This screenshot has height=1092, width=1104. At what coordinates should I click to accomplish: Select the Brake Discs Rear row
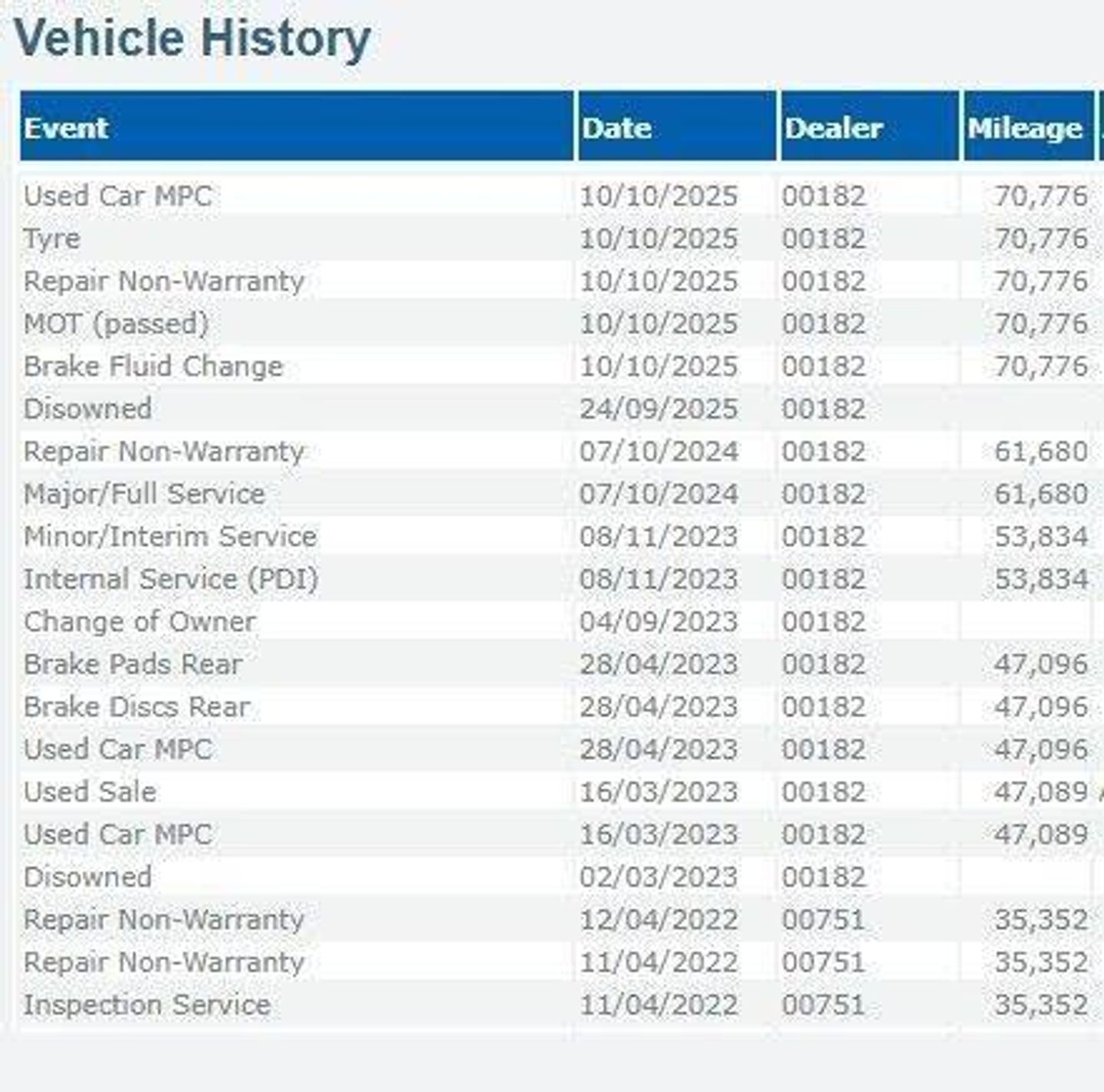[136, 707]
